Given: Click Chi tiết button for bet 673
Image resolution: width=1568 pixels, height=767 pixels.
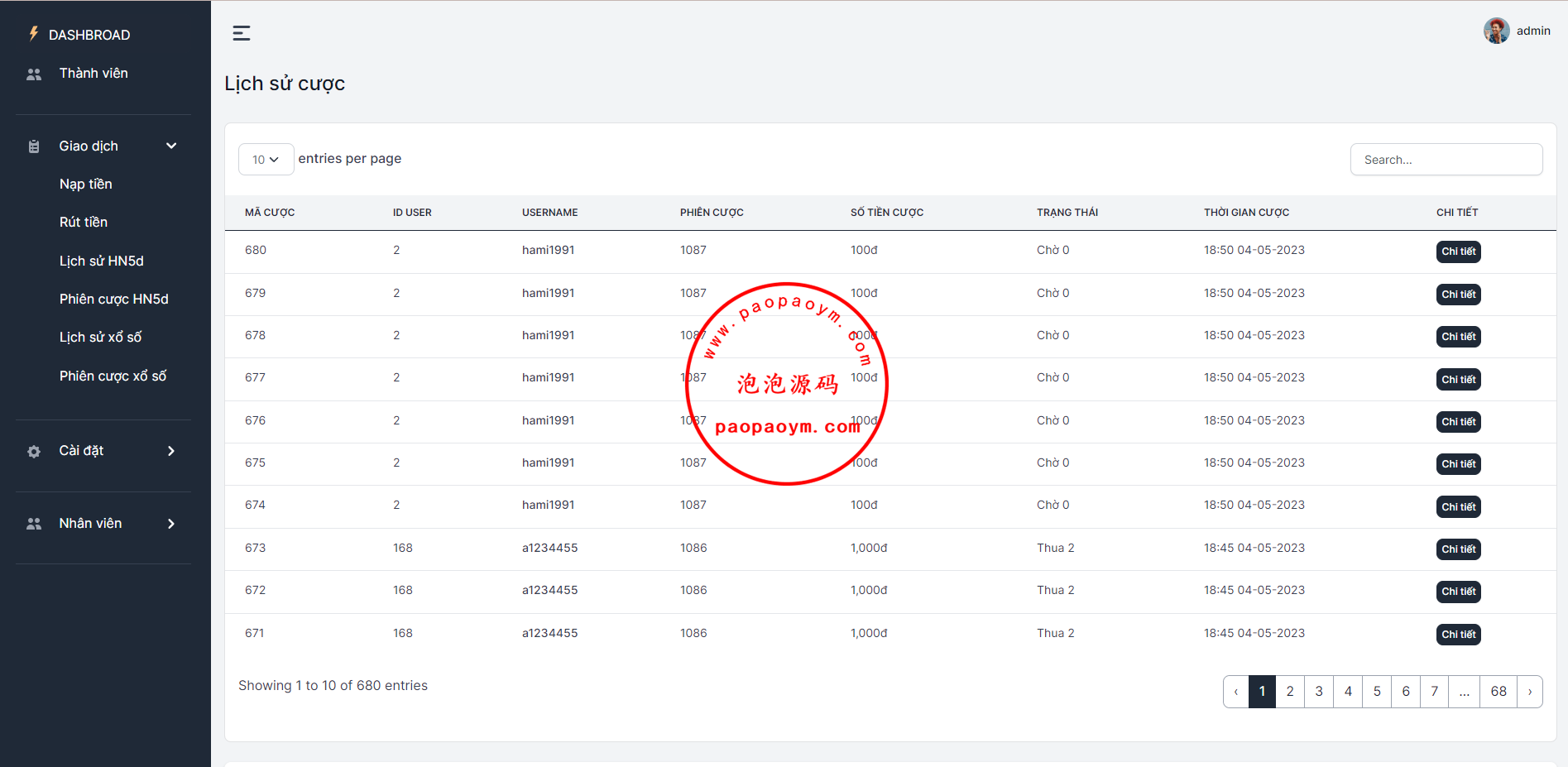Looking at the screenshot, I should [1458, 549].
